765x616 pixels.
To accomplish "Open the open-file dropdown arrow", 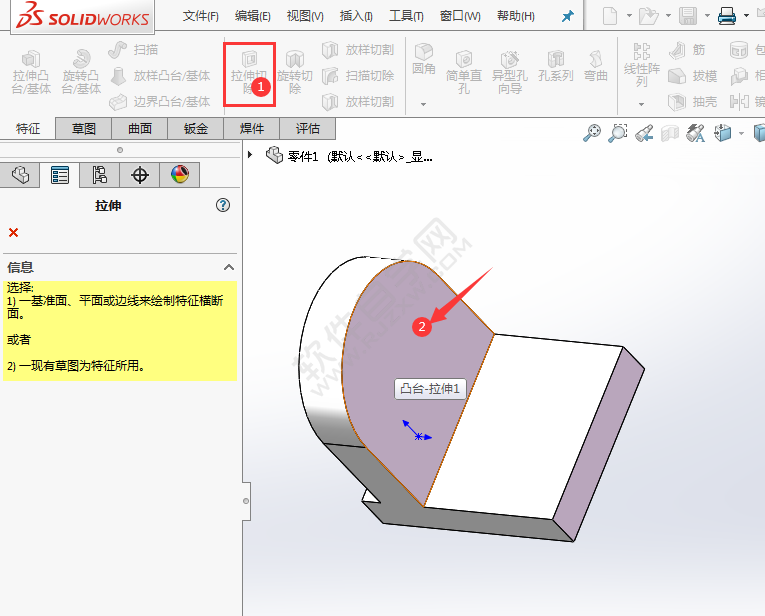I will coord(668,16).
